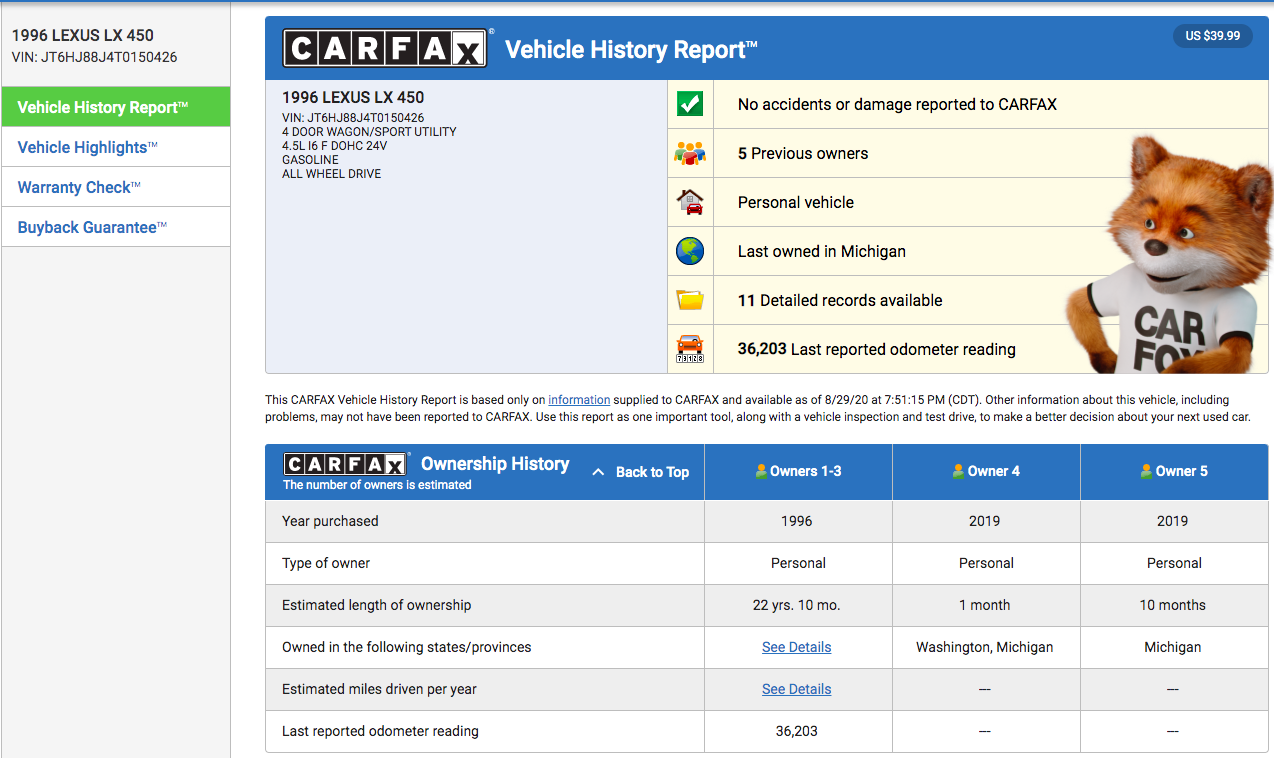This screenshot has width=1274, height=758.
Task: Open the Vehicle Highlights section
Action: click(116, 147)
